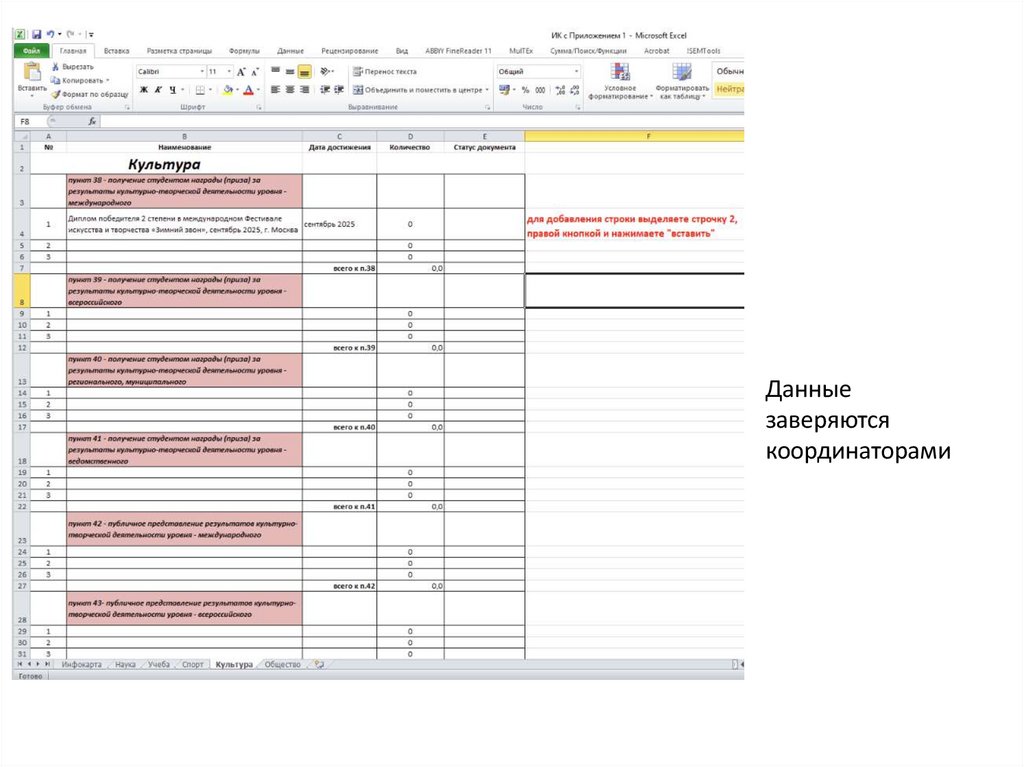
Task: Switch to the Разметка страницы tab
Action: point(179,51)
